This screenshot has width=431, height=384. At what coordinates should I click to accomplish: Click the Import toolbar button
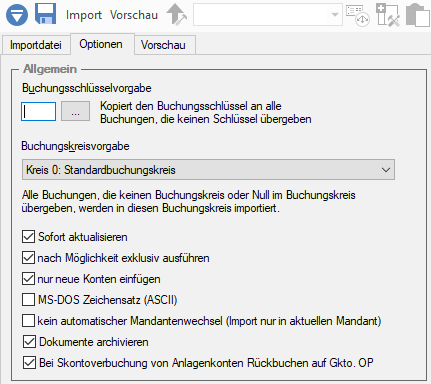pyautogui.click(x=84, y=15)
